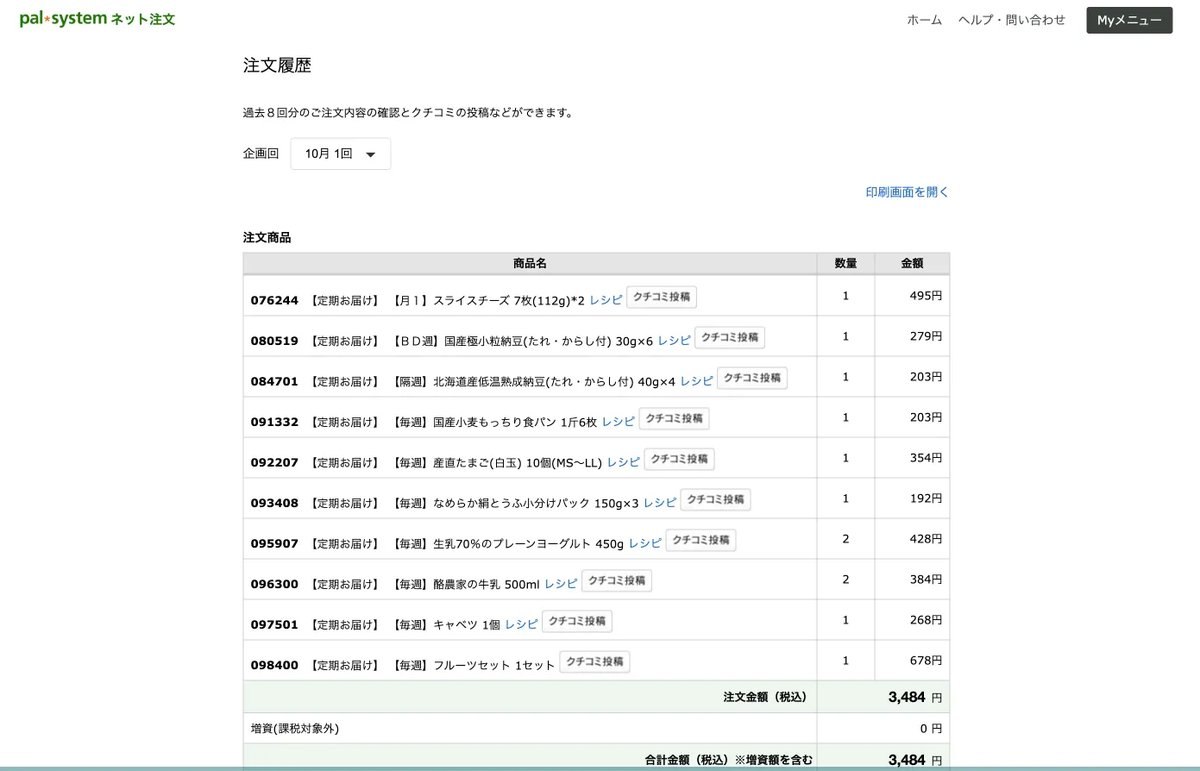Post クチコミ投稿 for プレーンヨーグルト
Viewport: 1200px width, 771px height.
[701, 540]
